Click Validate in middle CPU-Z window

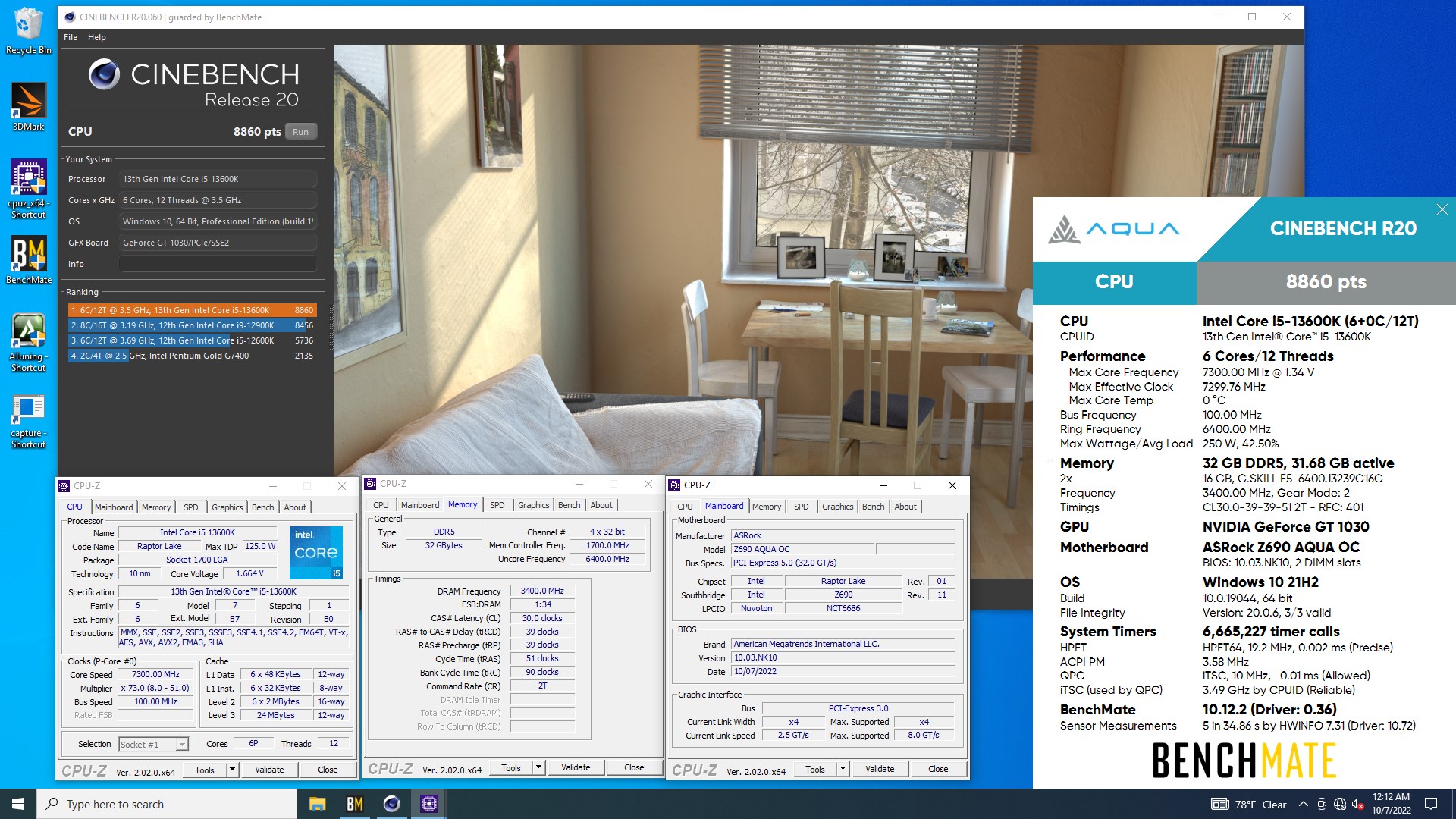pos(576,767)
